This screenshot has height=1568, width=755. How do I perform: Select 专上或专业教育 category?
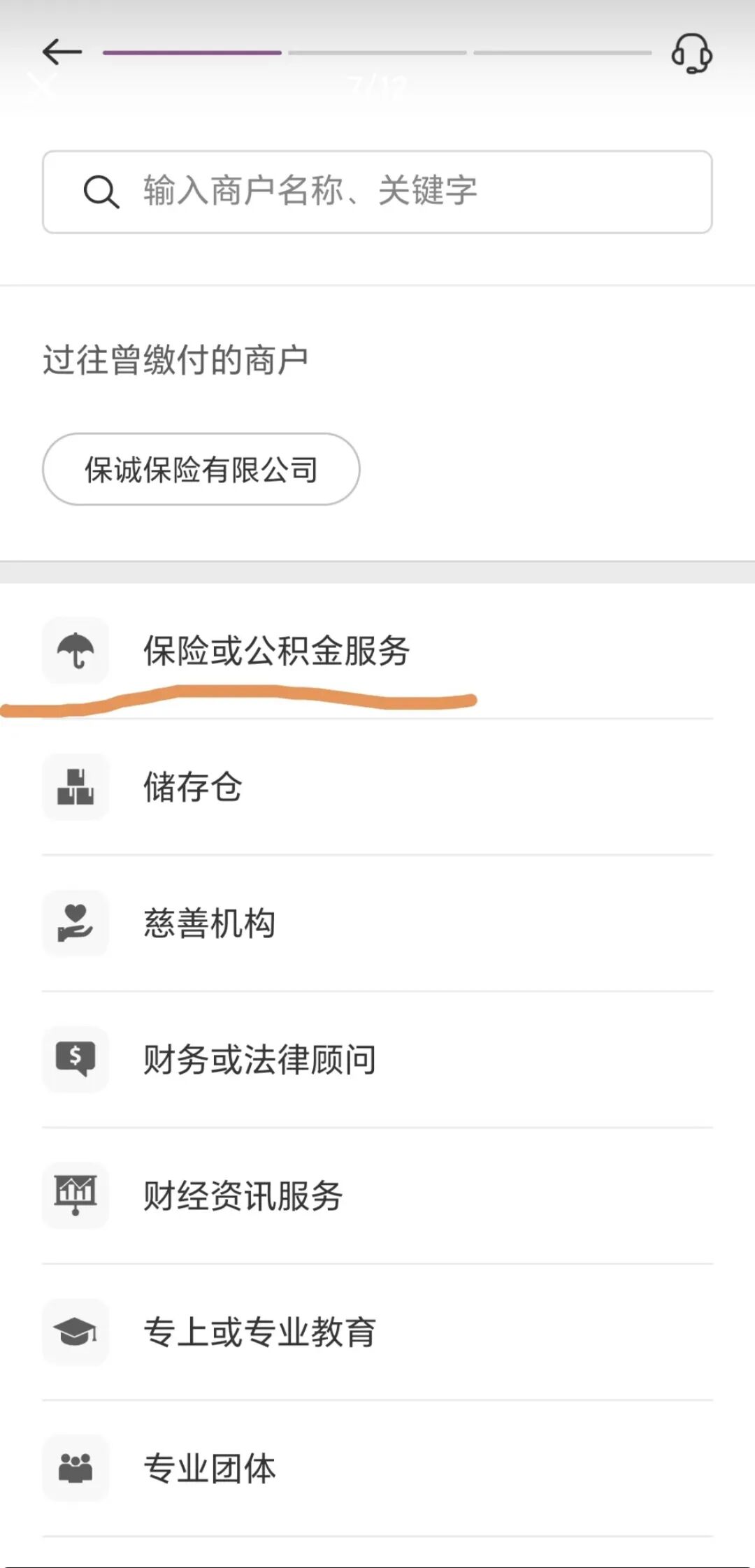tap(260, 1332)
